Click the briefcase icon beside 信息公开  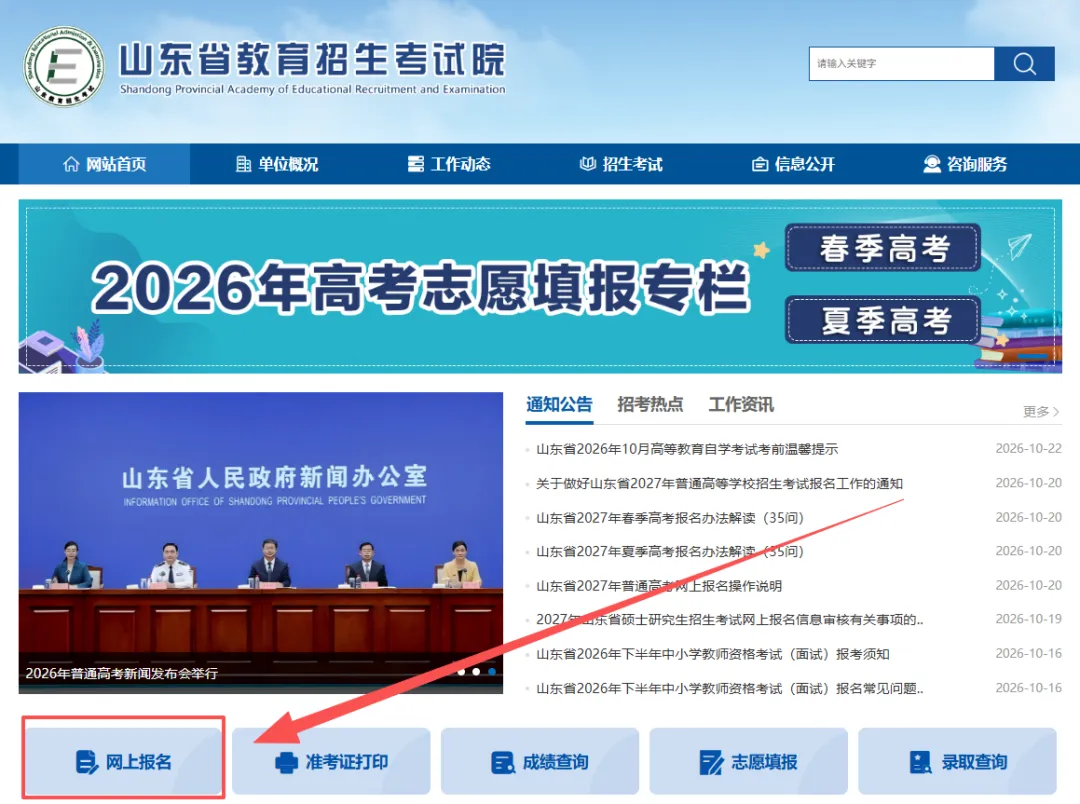760,164
